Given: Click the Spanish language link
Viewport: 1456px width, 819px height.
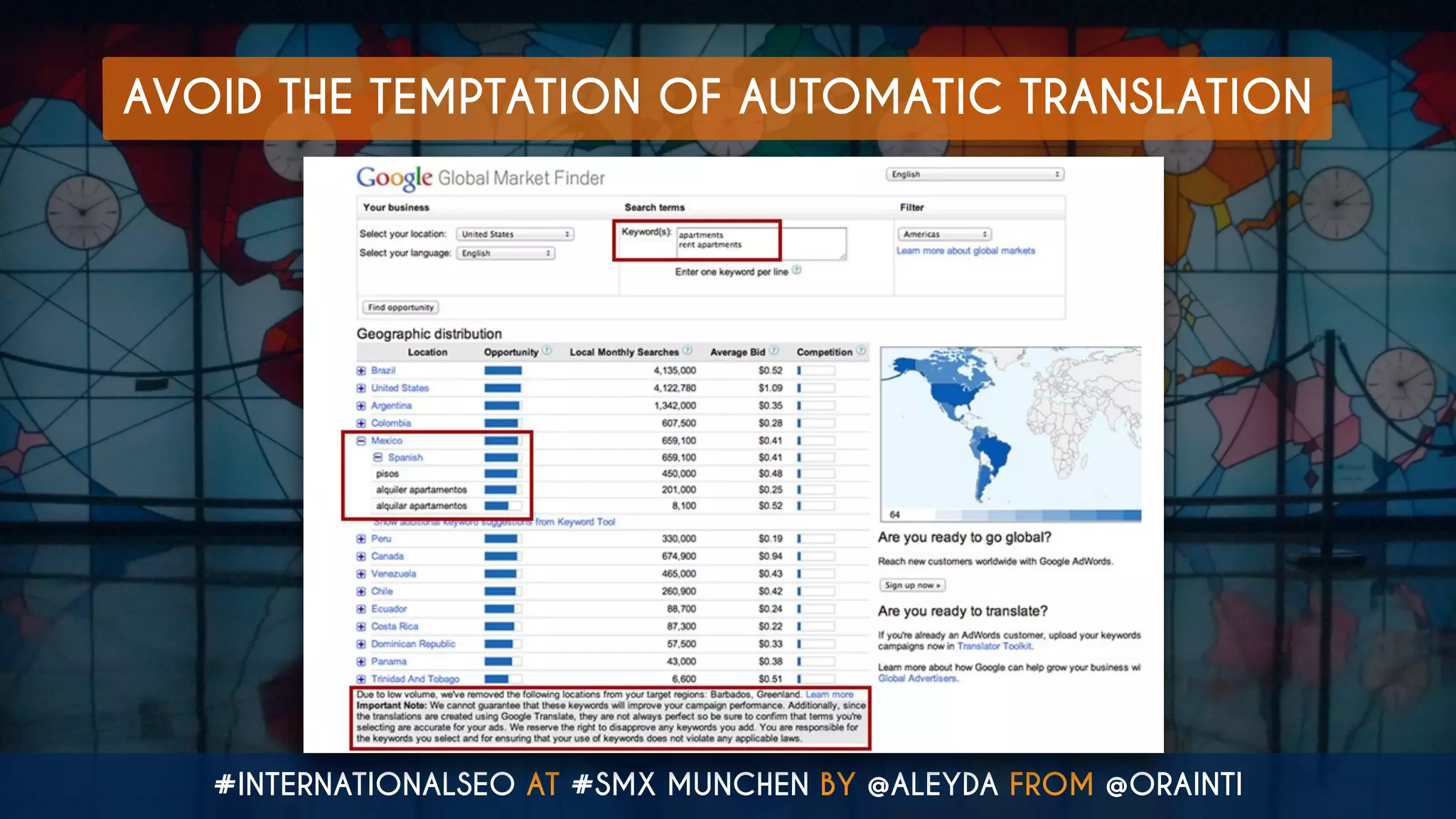Looking at the screenshot, I should tap(405, 458).
